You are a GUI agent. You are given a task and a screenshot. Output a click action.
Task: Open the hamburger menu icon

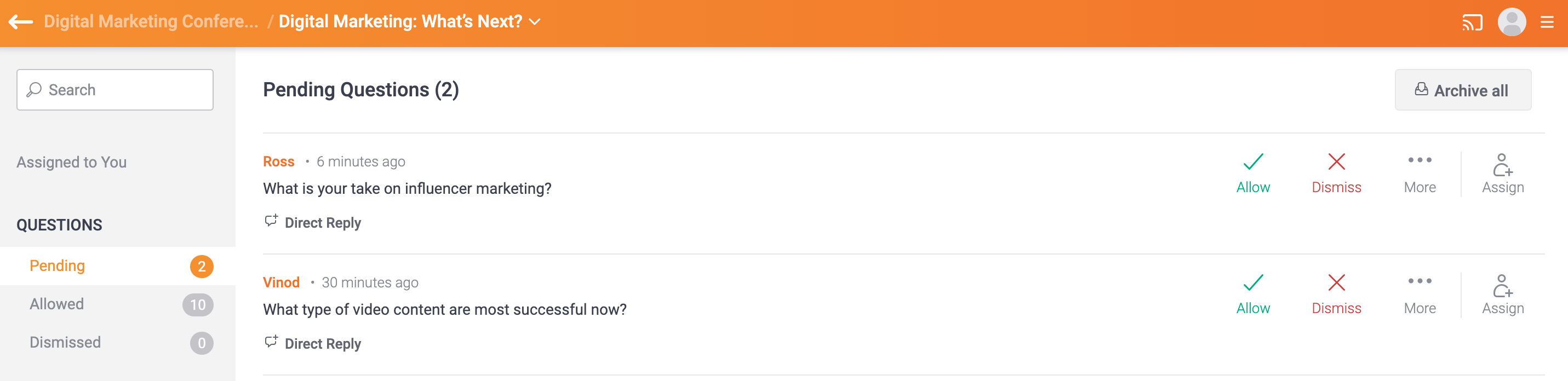(x=1547, y=22)
